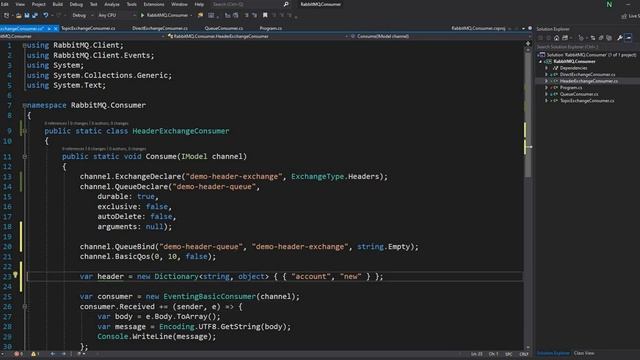Switch to QueueConsumer.cs tab
This screenshot has width=640, height=360.
[224, 29]
